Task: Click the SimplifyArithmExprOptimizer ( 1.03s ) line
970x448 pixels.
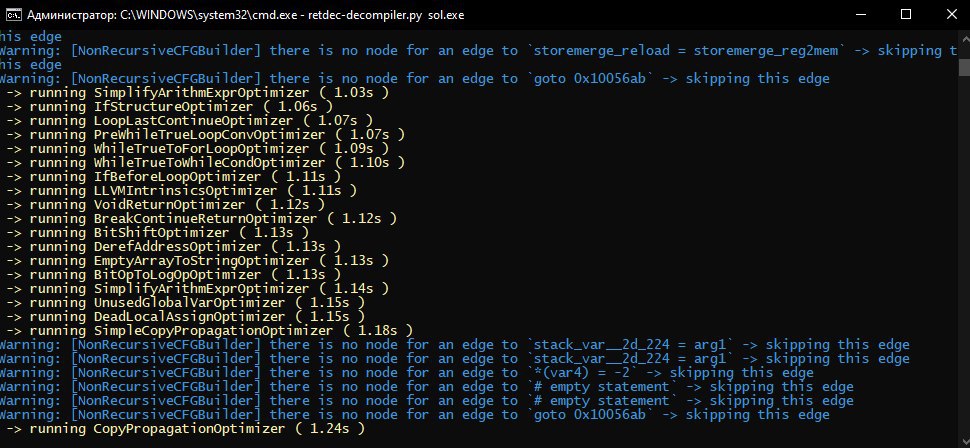Action: [x=197, y=93]
